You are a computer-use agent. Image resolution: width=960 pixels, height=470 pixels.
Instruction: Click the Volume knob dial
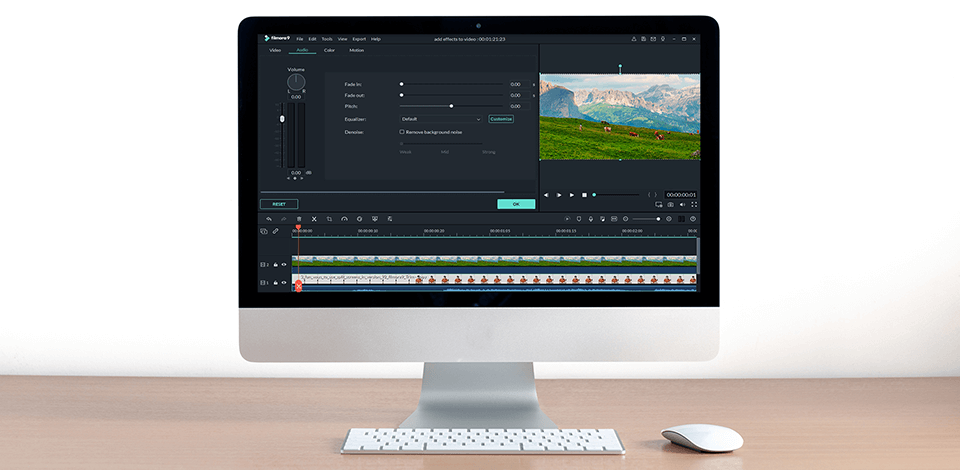coord(296,82)
